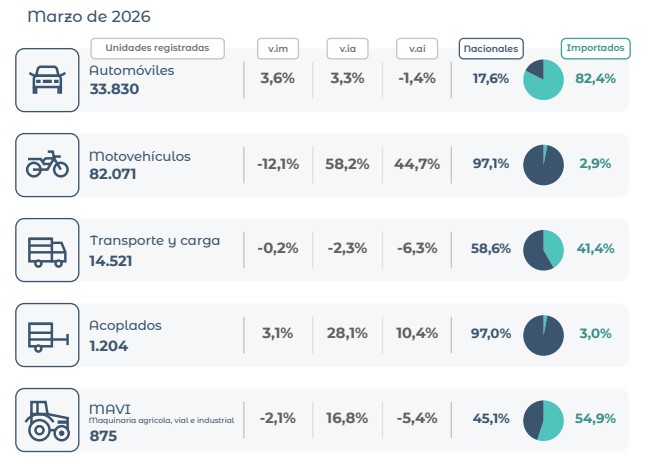Click the Nacionales legend label
This screenshot has height=467, width=652.
[x=491, y=48]
